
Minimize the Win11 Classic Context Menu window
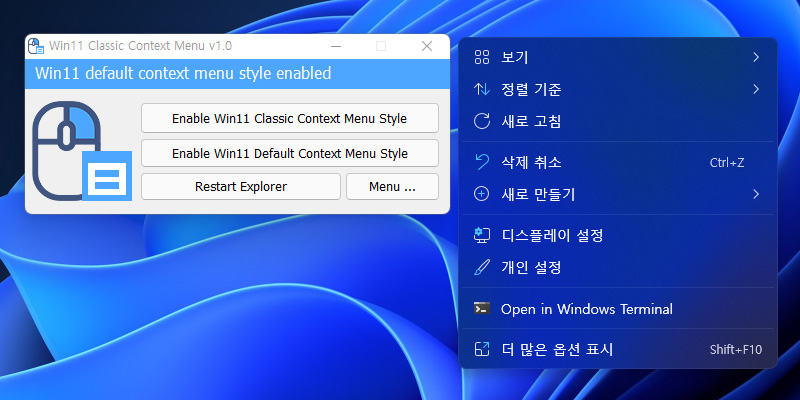pos(336,46)
